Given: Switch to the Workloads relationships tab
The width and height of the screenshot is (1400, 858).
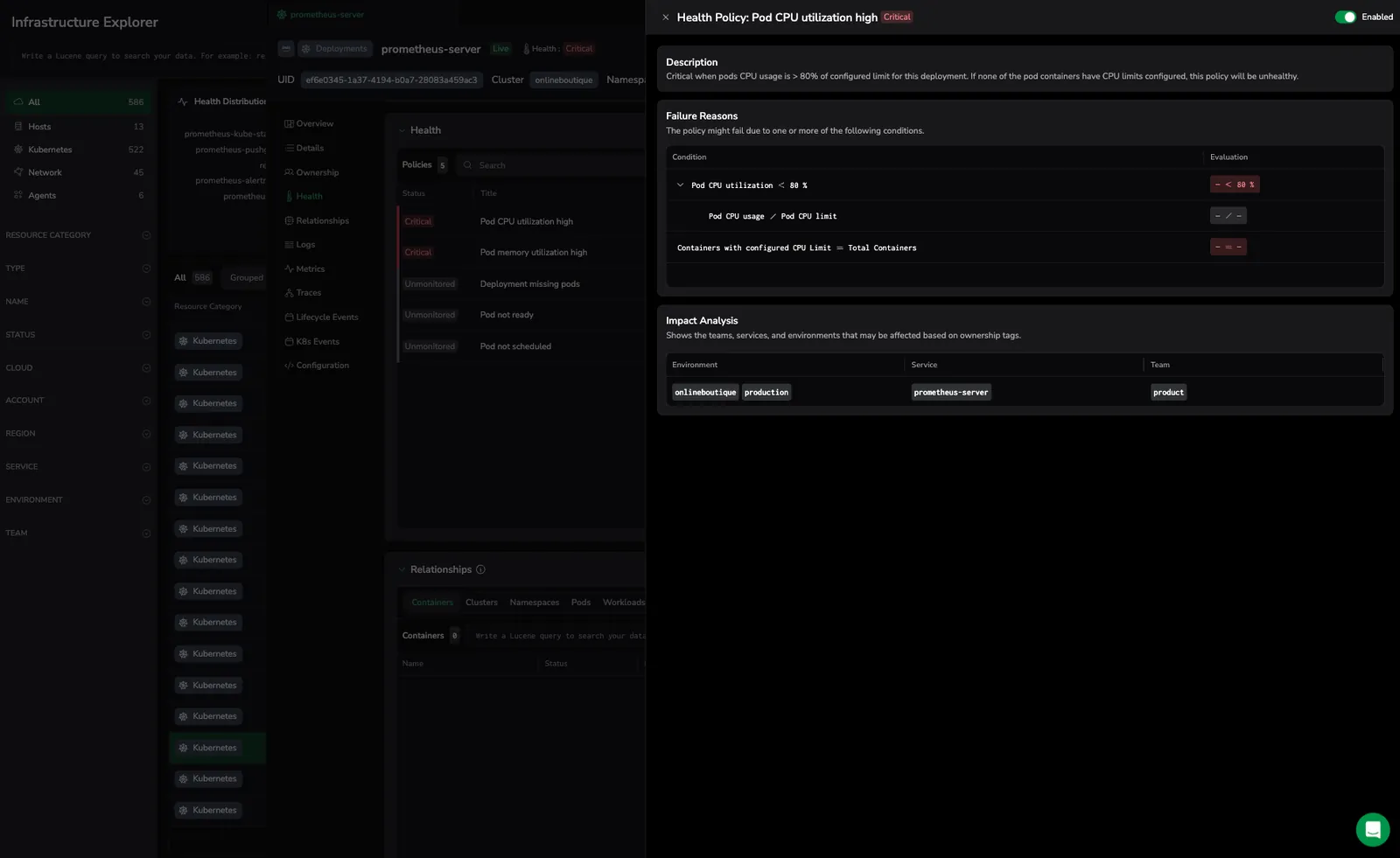Looking at the screenshot, I should (624, 603).
